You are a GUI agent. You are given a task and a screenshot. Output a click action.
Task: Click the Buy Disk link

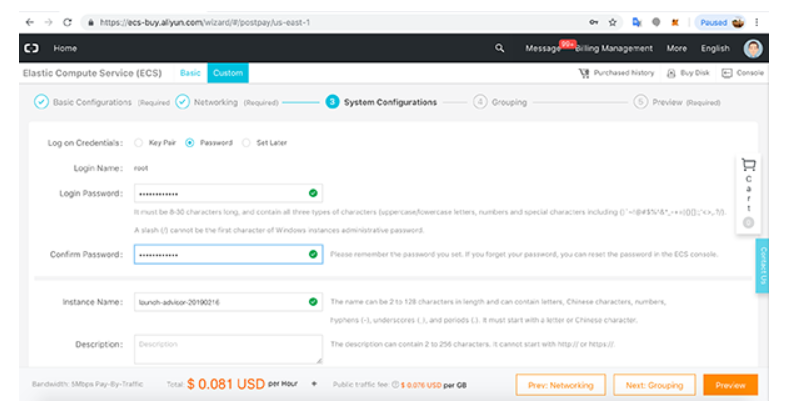tap(695, 73)
